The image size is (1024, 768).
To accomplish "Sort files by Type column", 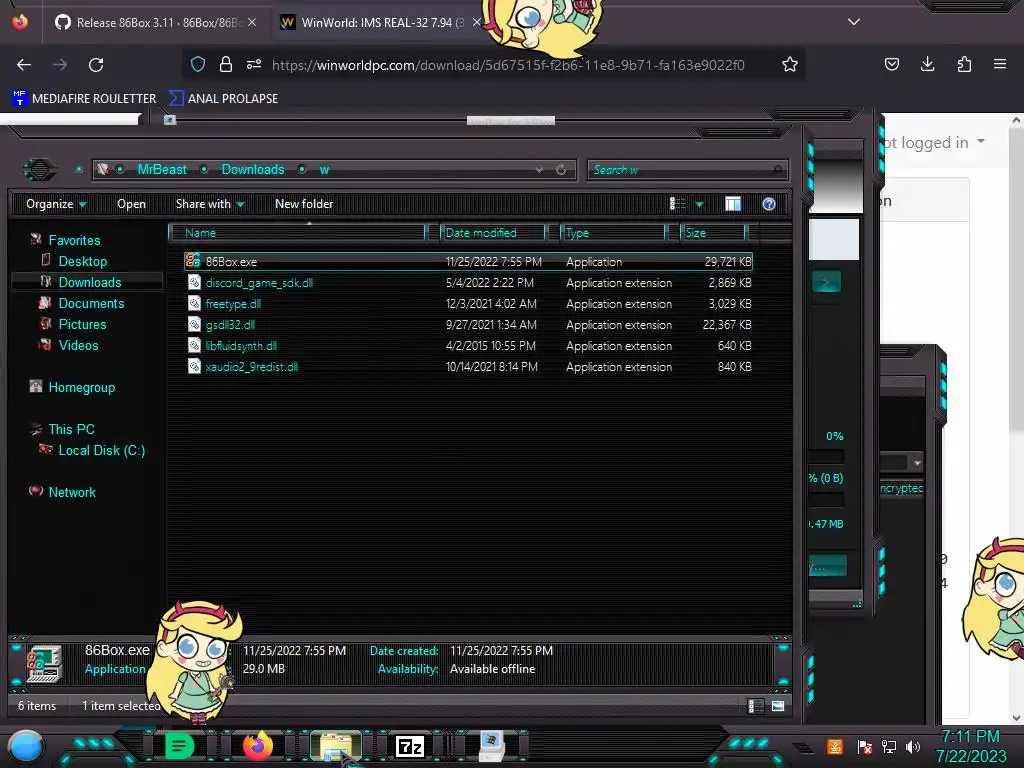I will (614, 232).
